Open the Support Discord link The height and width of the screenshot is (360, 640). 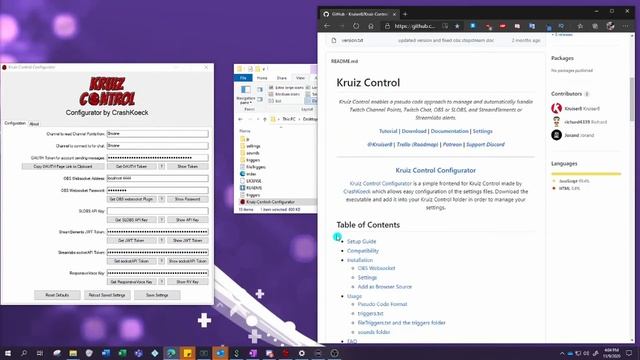tap(485, 144)
